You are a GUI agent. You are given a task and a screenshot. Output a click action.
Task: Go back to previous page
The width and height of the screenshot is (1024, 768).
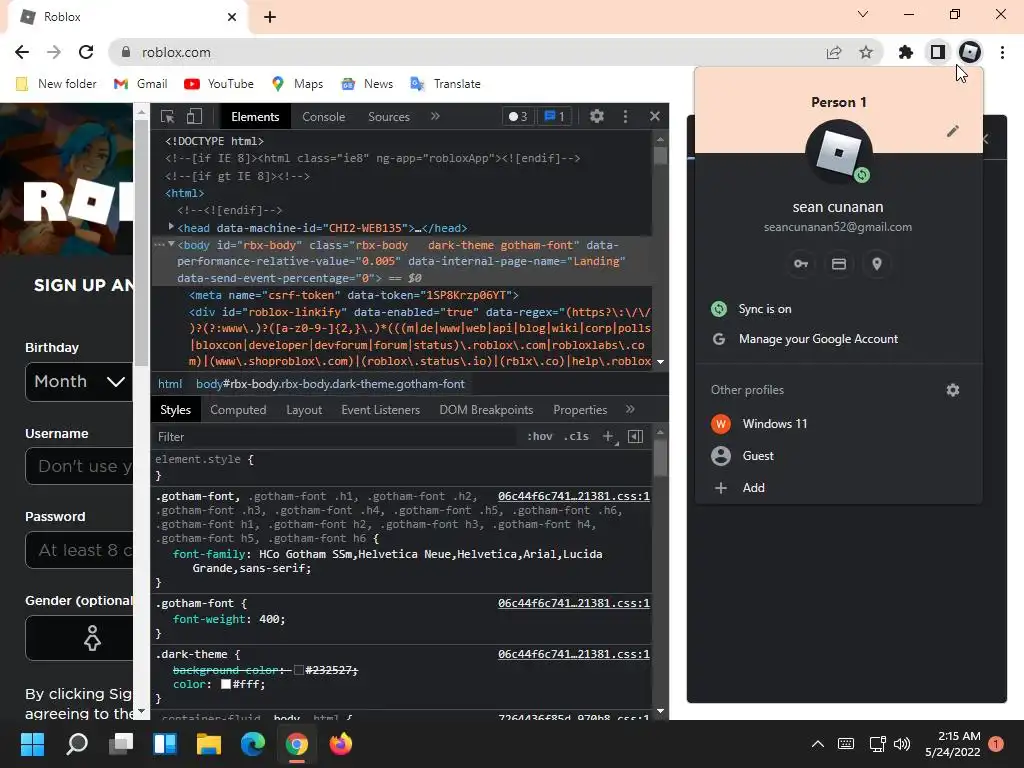[22, 52]
